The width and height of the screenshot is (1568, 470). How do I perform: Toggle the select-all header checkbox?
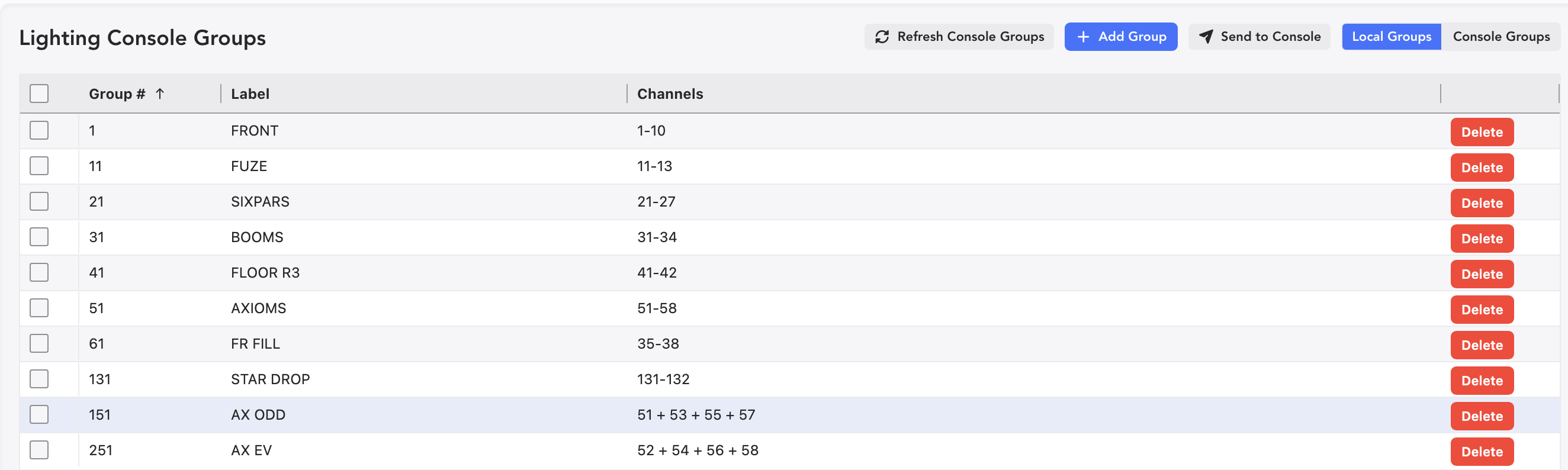39,94
